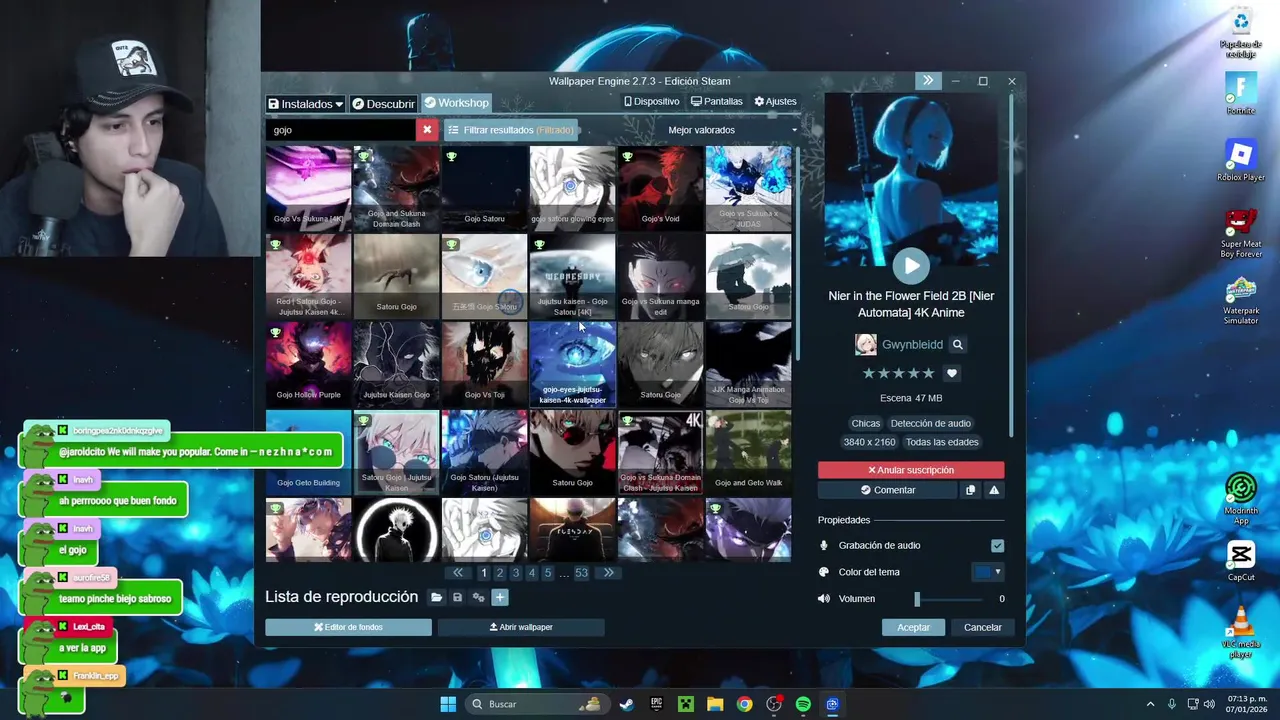
Task: Toggle Filtrar resultados filter panel
Action: coord(510,130)
